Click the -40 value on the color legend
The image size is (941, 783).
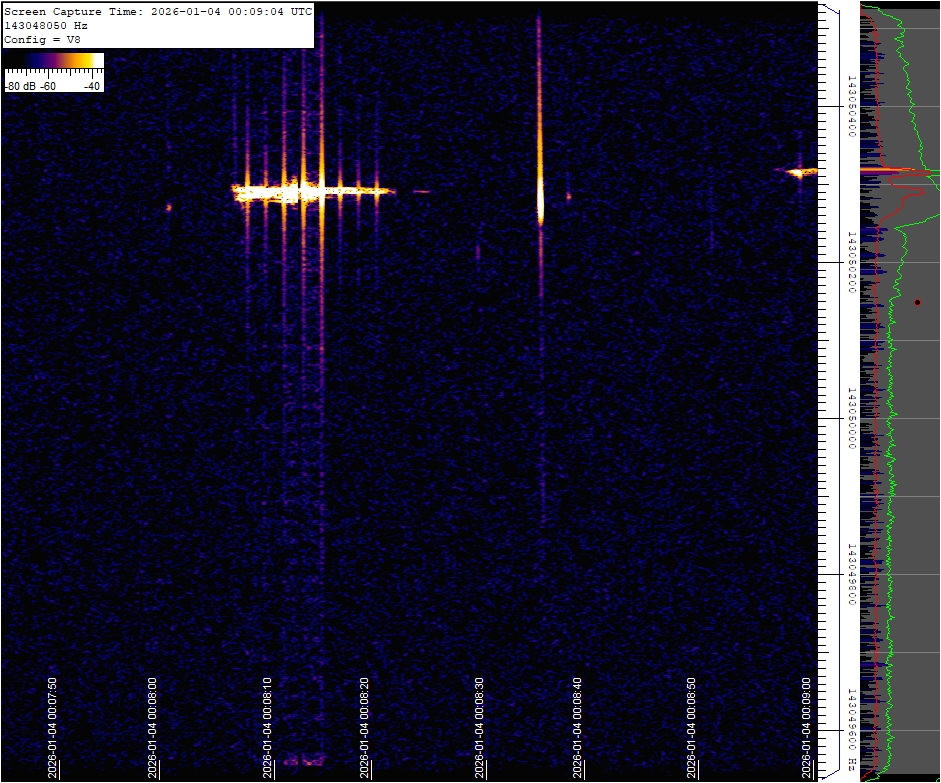point(92,86)
